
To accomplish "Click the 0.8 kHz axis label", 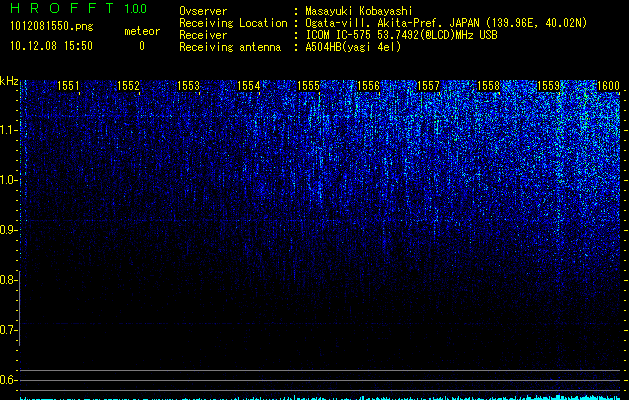I will click(x=7, y=280).
